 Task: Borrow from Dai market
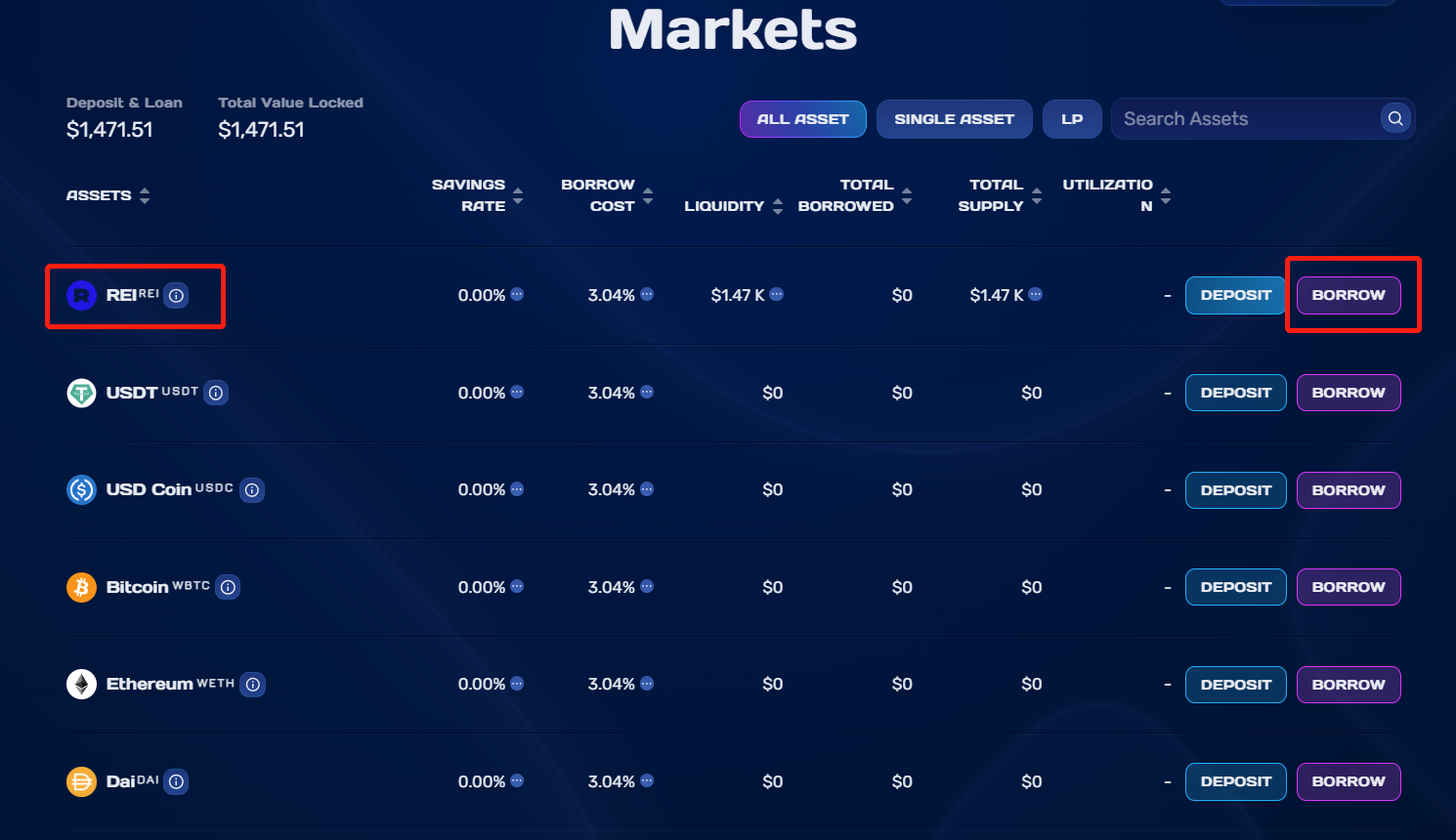pyautogui.click(x=1349, y=781)
